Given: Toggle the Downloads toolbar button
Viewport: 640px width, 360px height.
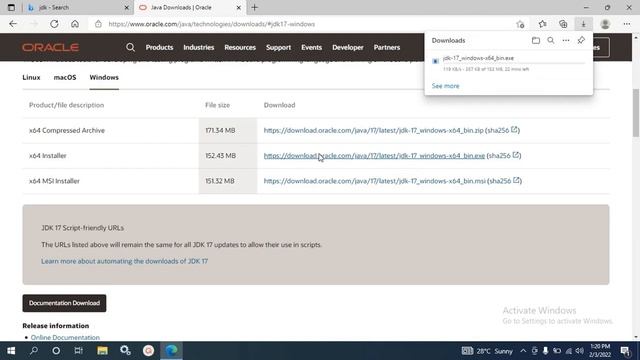Looking at the screenshot, I should (x=583, y=24).
